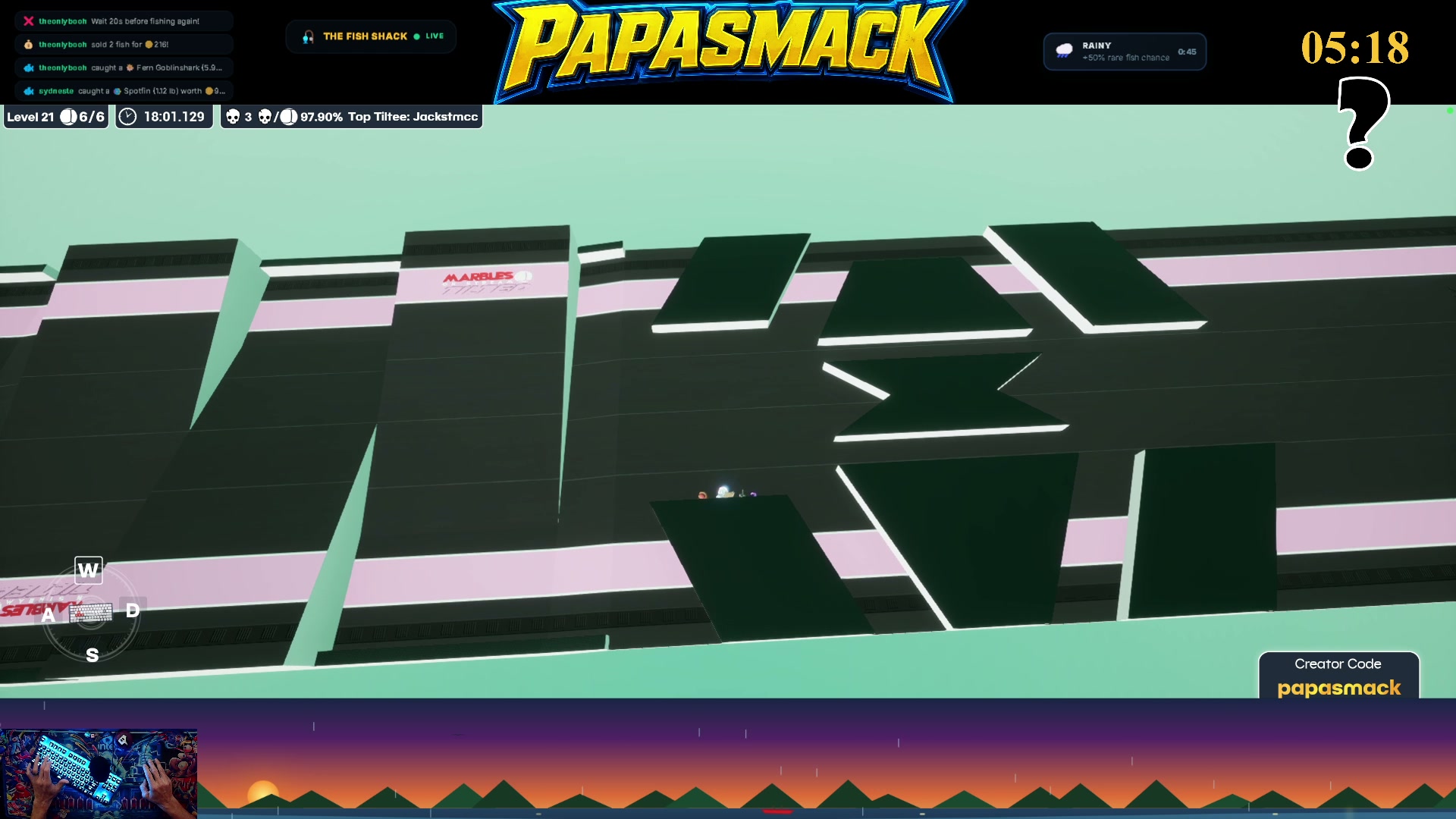Click the '18:01.129' race time
This screenshot has height=819, width=1456.
click(174, 117)
